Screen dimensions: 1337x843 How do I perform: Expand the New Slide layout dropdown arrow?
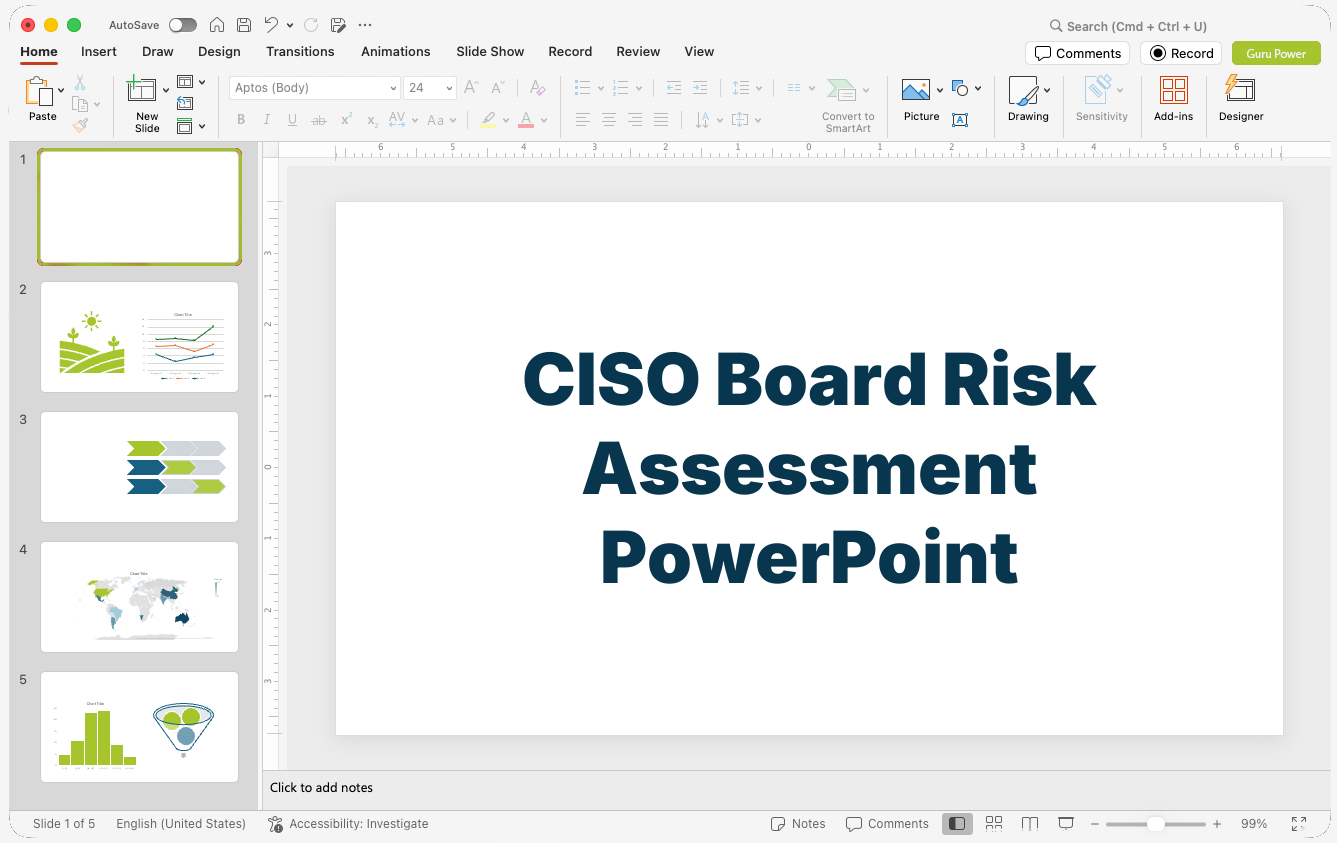click(x=166, y=91)
